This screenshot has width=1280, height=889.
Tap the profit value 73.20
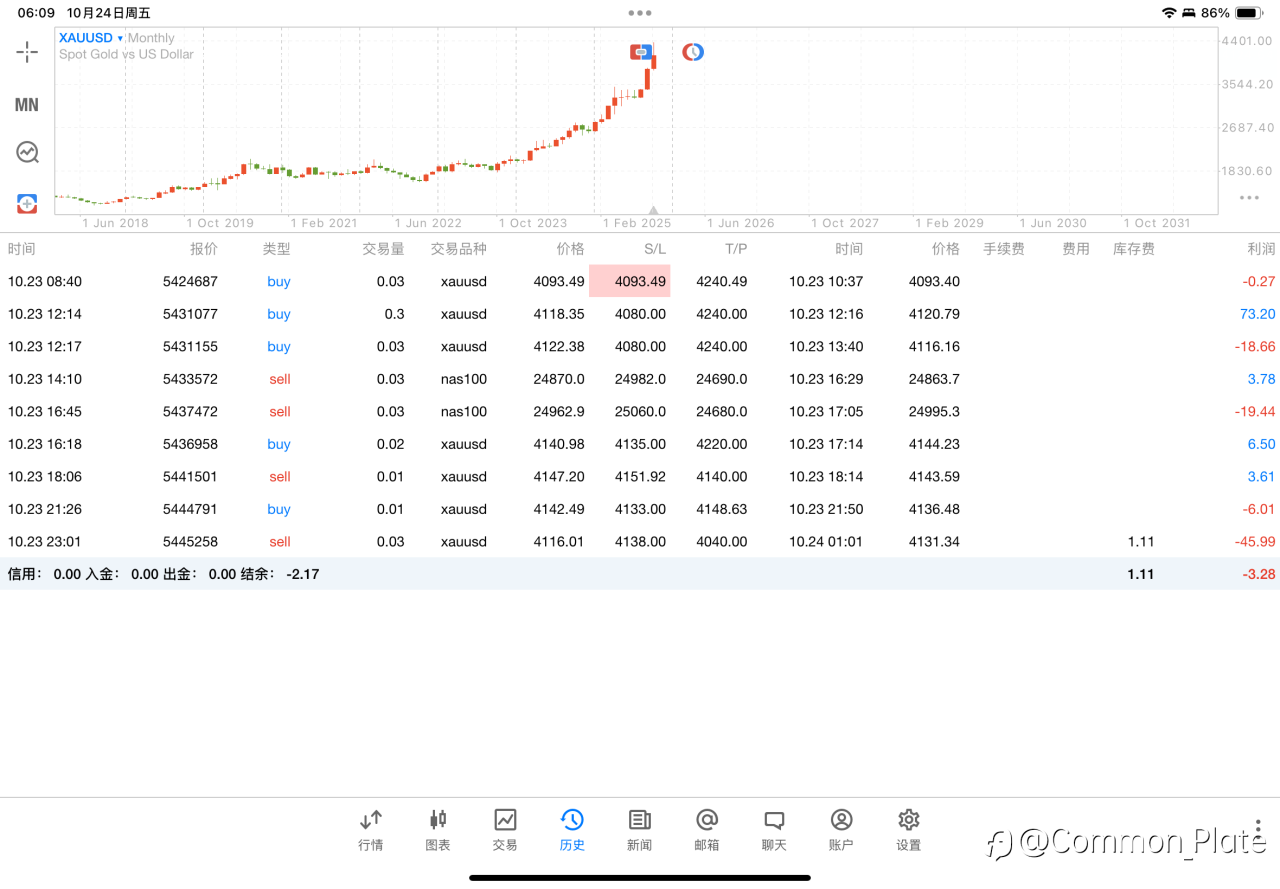pyautogui.click(x=1257, y=314)
